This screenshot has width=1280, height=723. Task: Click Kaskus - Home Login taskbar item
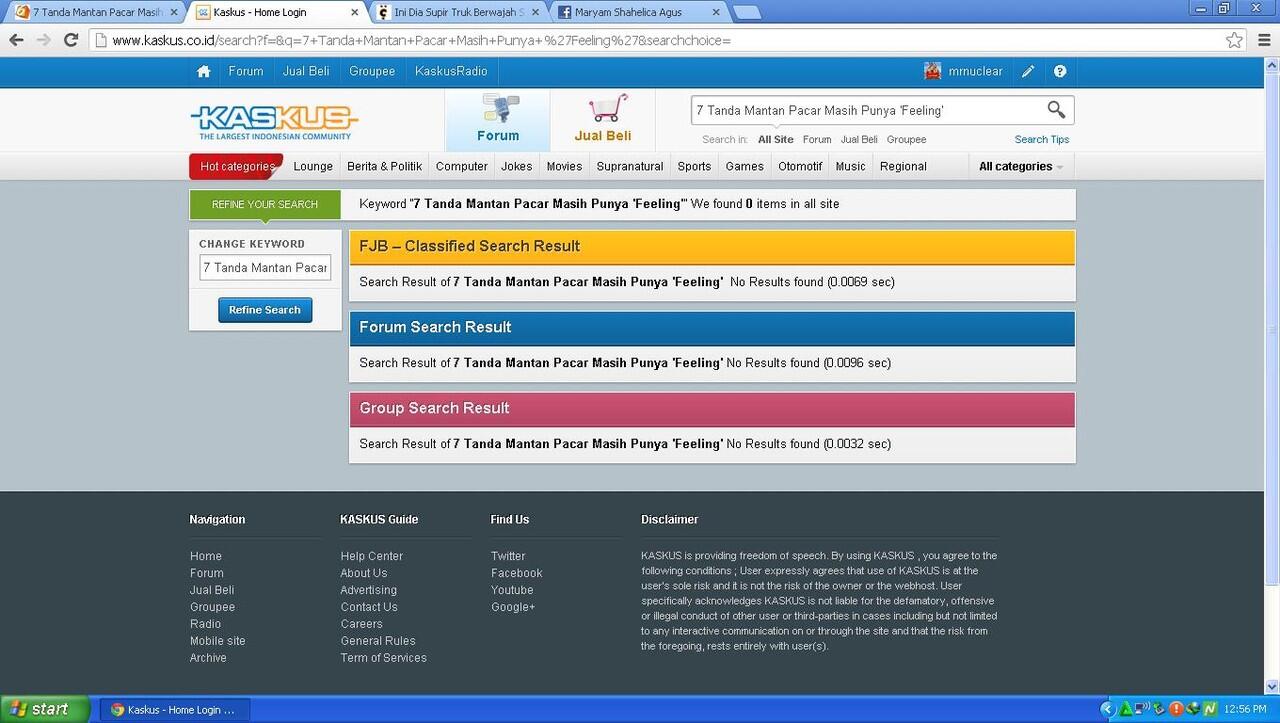[x=174, y=710]
